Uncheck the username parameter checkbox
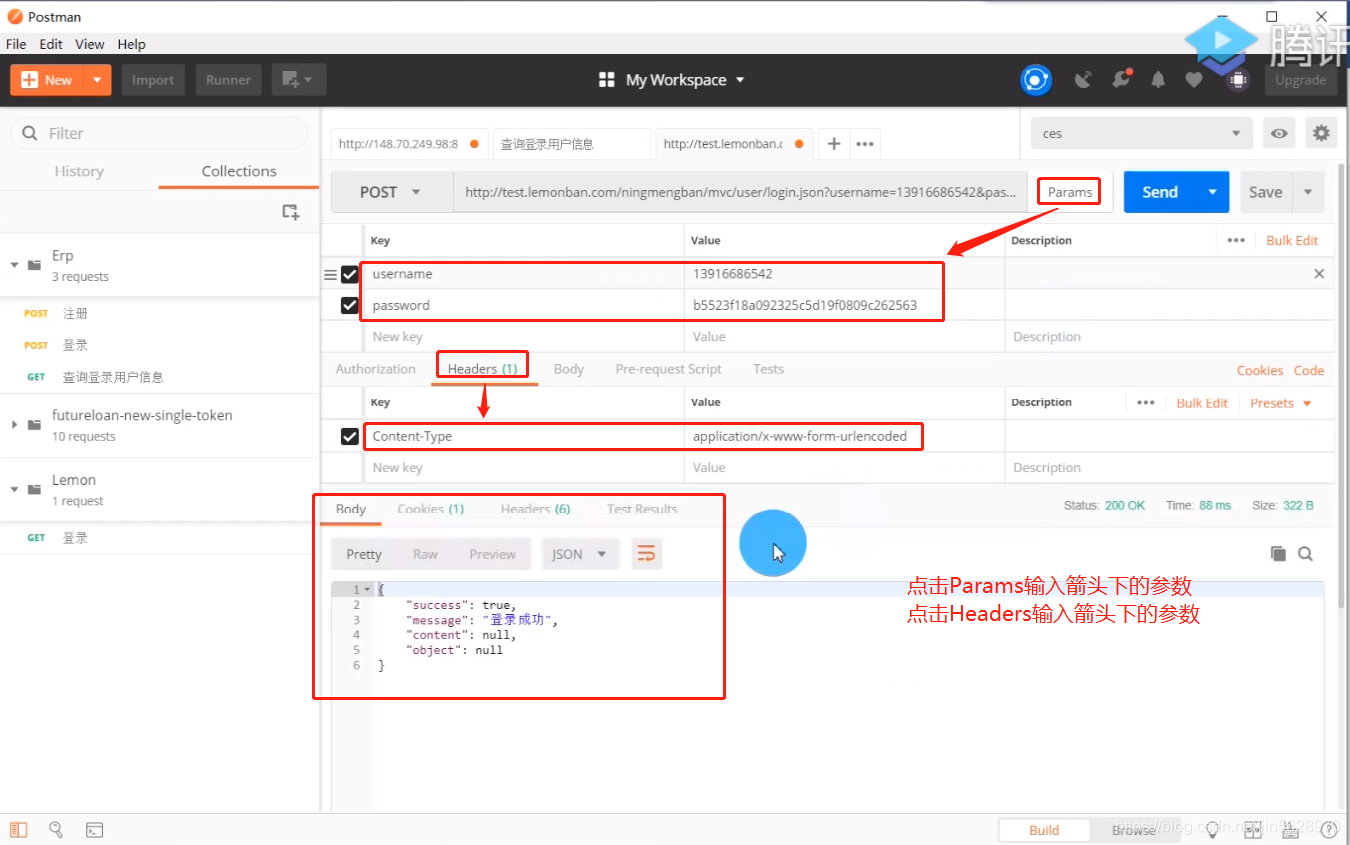This screenshot has width=1350, height=845. point(349,274)
